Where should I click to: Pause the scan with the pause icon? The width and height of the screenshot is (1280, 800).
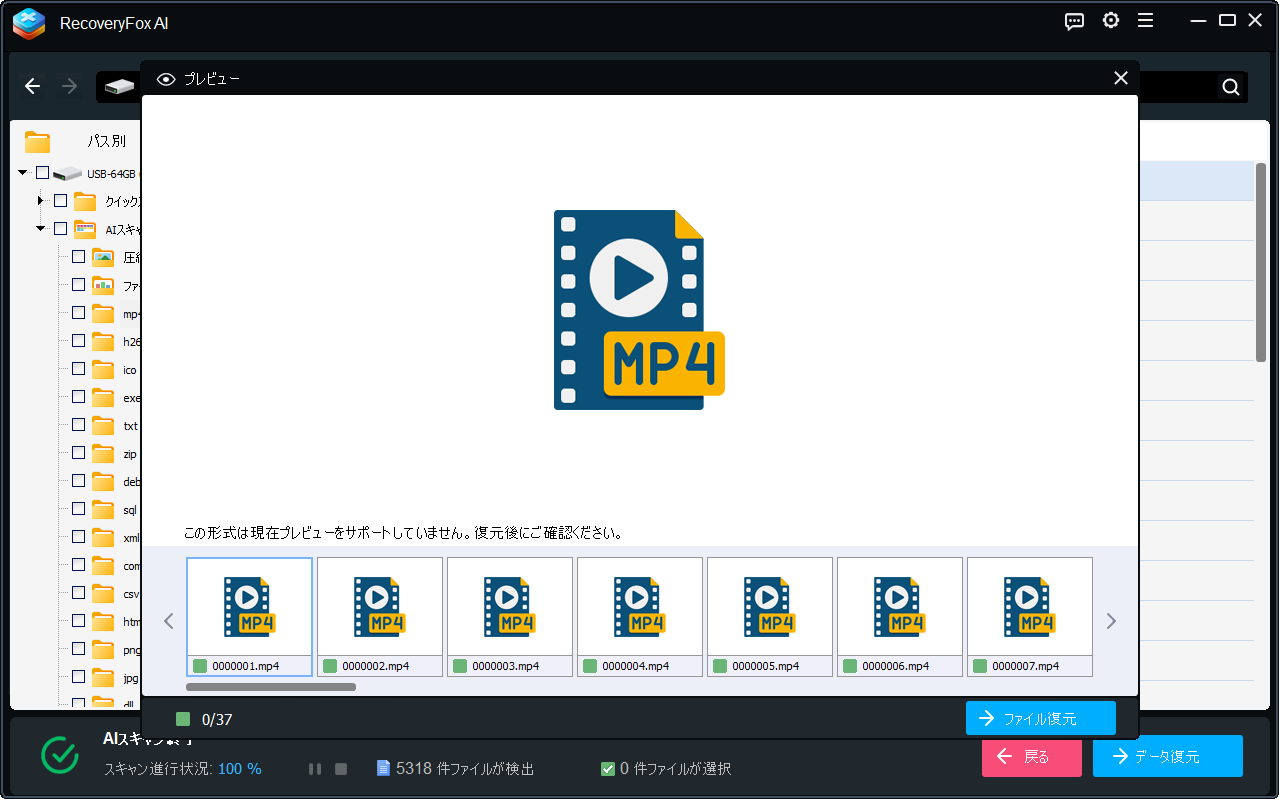[315, 769]
